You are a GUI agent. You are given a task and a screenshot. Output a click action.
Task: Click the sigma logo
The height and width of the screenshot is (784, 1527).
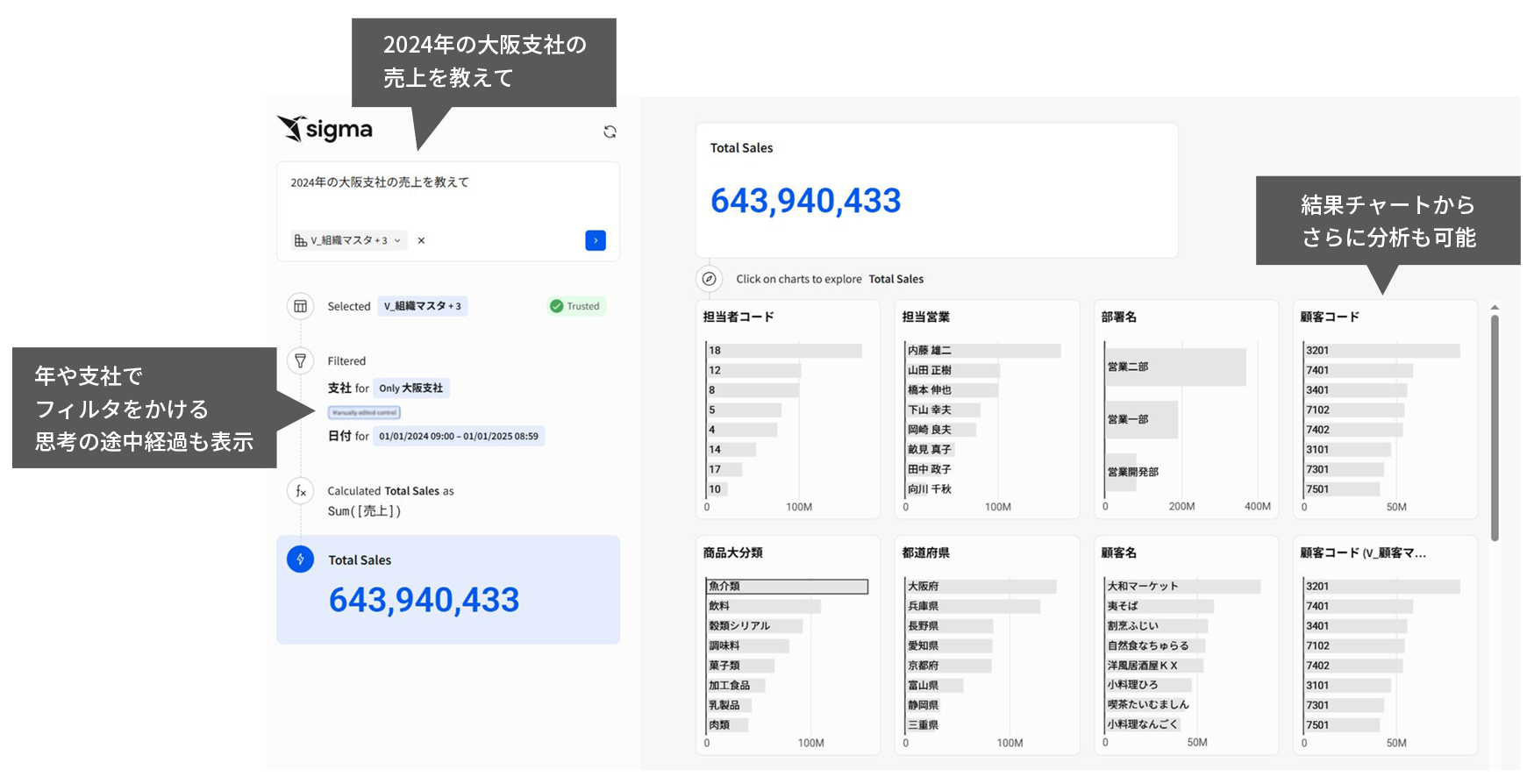[325, 130]
